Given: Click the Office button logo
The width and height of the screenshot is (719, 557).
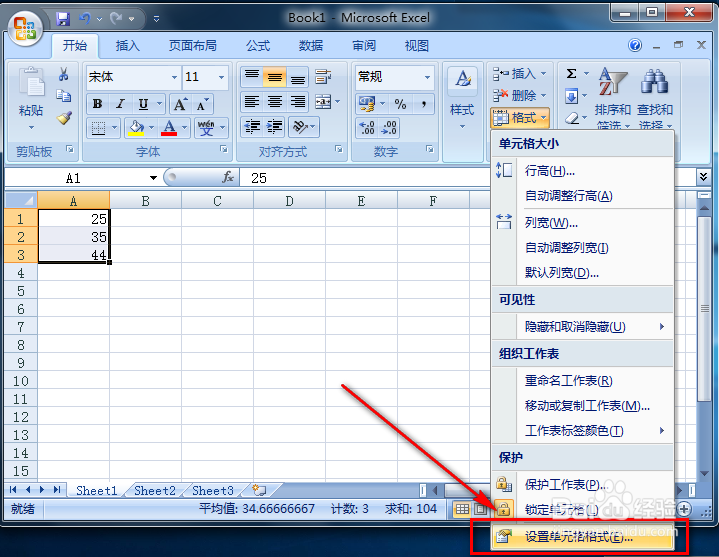Looking at the screenshot, I should (24, 28).
